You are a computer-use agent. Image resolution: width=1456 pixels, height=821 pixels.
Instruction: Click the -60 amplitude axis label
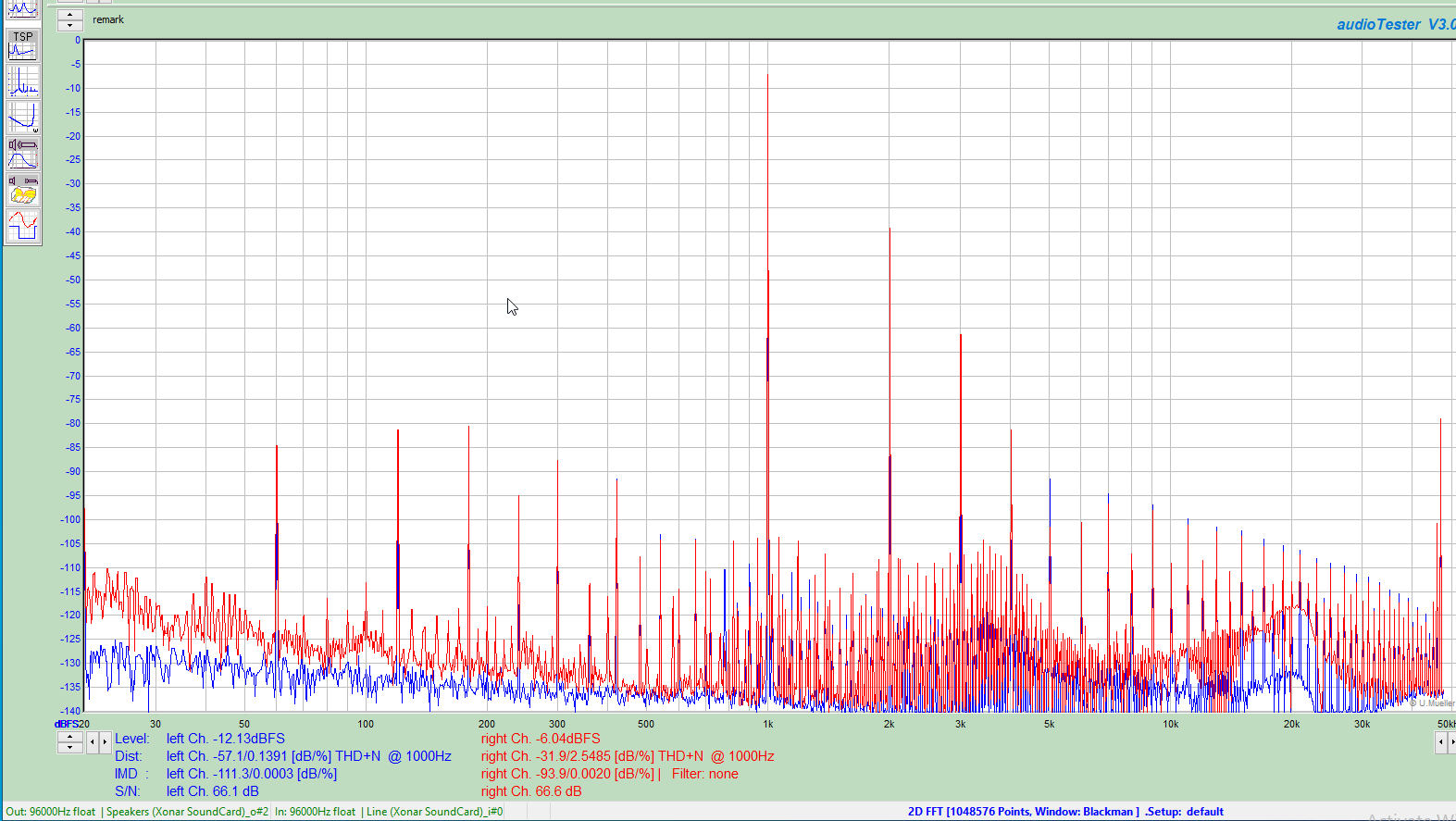click(72, 328)
